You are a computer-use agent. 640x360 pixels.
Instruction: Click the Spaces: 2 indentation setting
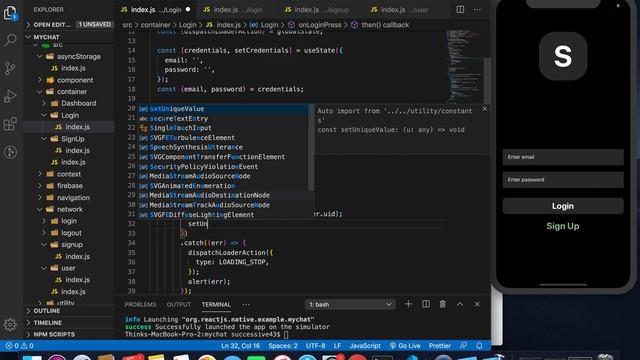click(283, 346)
